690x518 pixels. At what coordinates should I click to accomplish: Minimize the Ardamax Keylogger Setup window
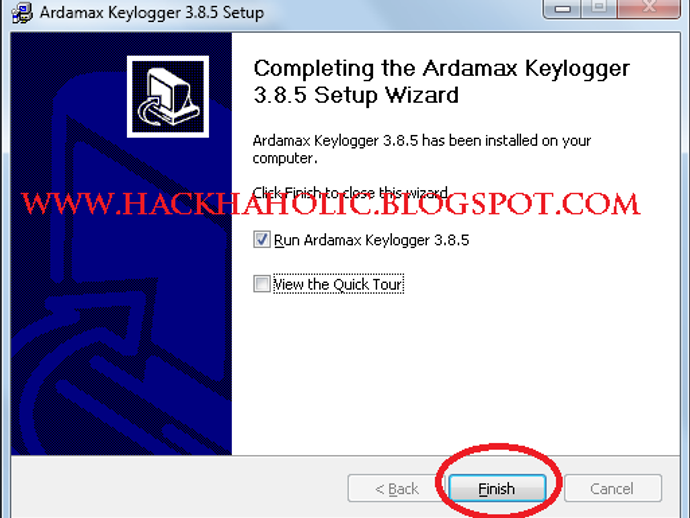tap(562, 8)
